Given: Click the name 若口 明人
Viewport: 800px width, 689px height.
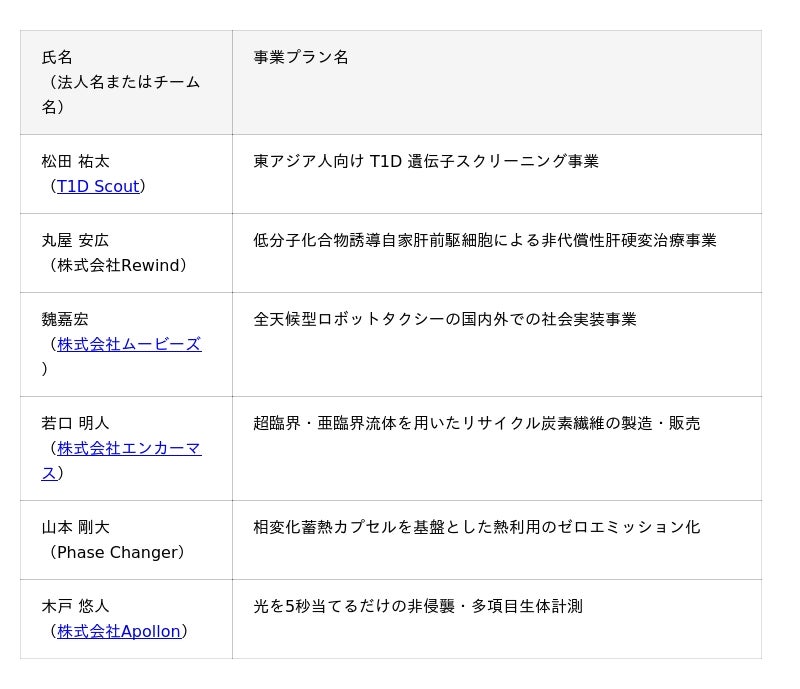Looking at the screenshot, I should pos(76,423).
